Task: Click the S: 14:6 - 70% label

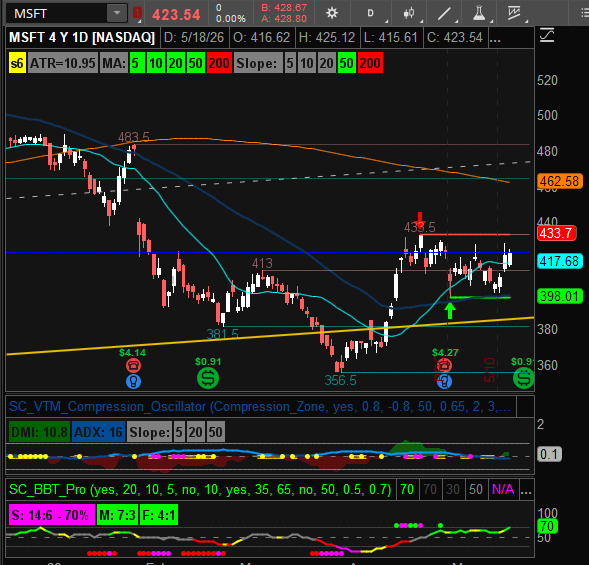Action: pos(52,515)
